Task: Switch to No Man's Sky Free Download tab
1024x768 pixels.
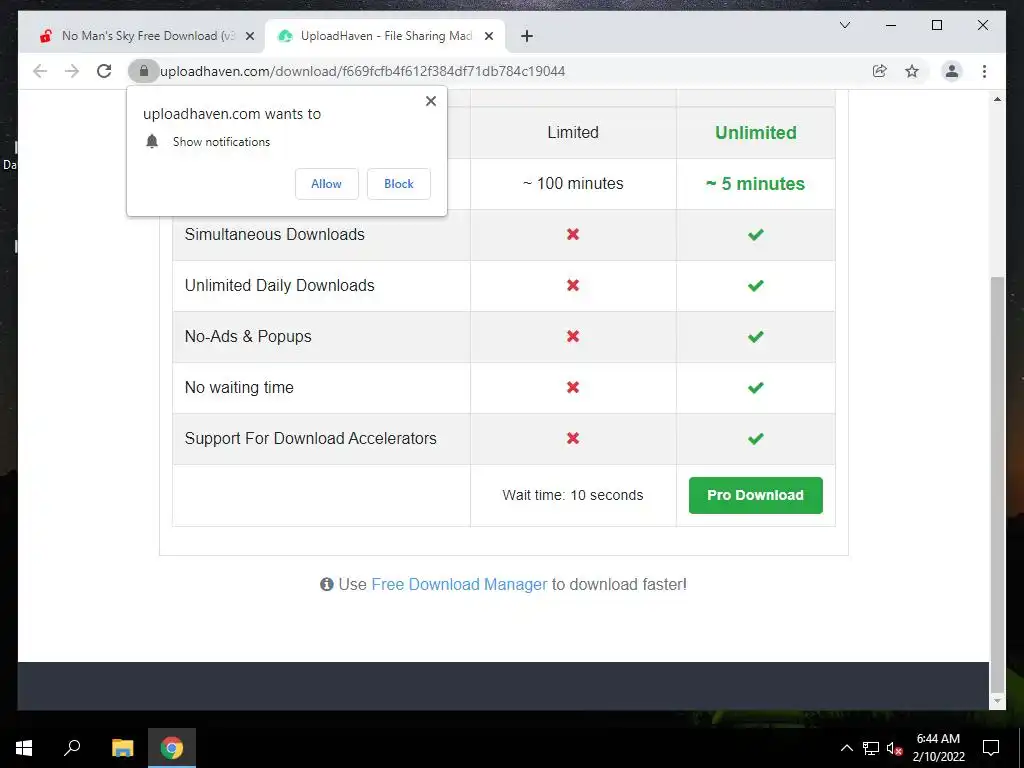Action: (x=142, y=36)
